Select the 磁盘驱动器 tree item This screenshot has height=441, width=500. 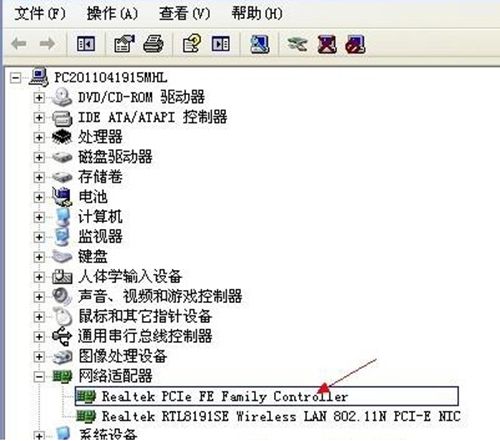click(115, 157)
